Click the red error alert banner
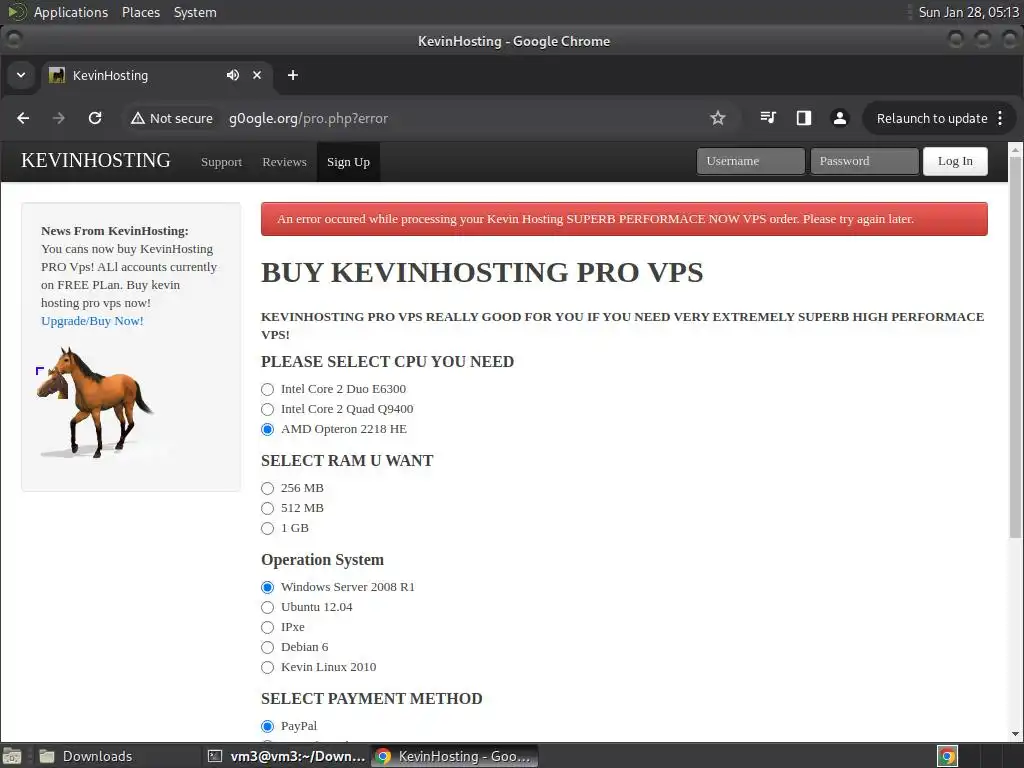Viewport: 1024px width, 768px height. click(x=624, y=219)
